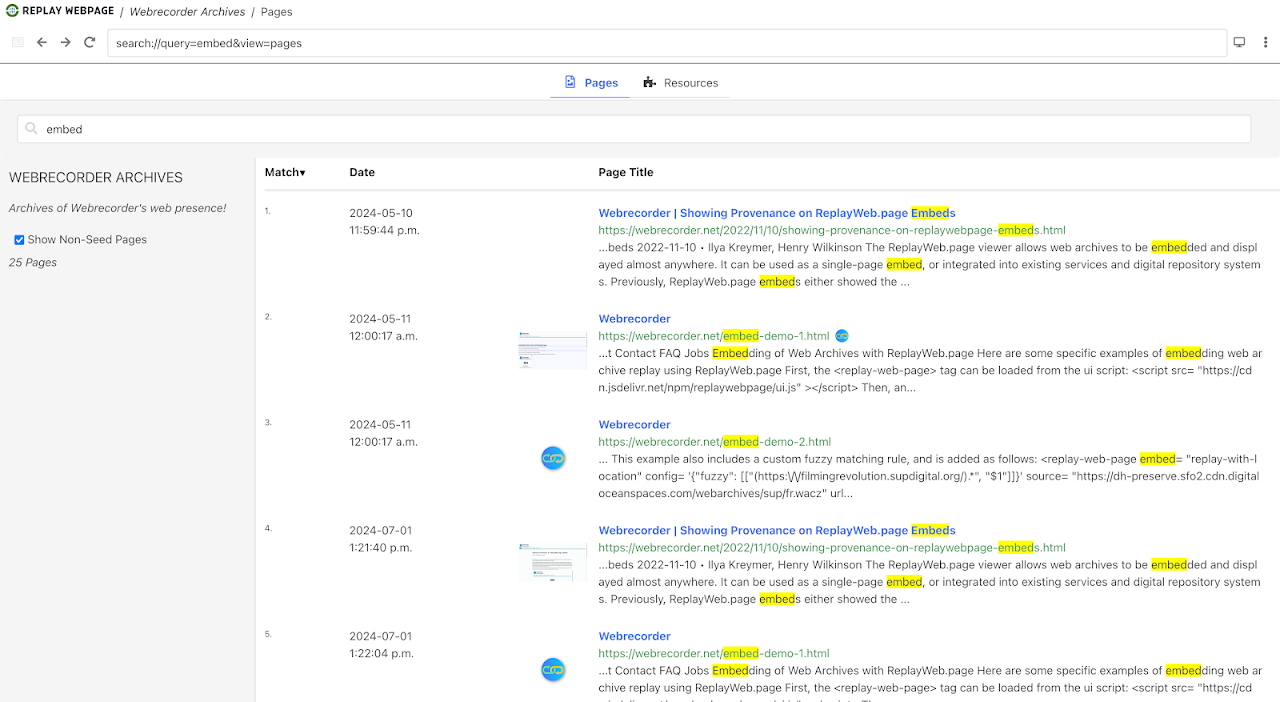The height and width of the screenshot is (702, 1280).
Task: Sort by the Match column header
Action: [x=285, y=173]
